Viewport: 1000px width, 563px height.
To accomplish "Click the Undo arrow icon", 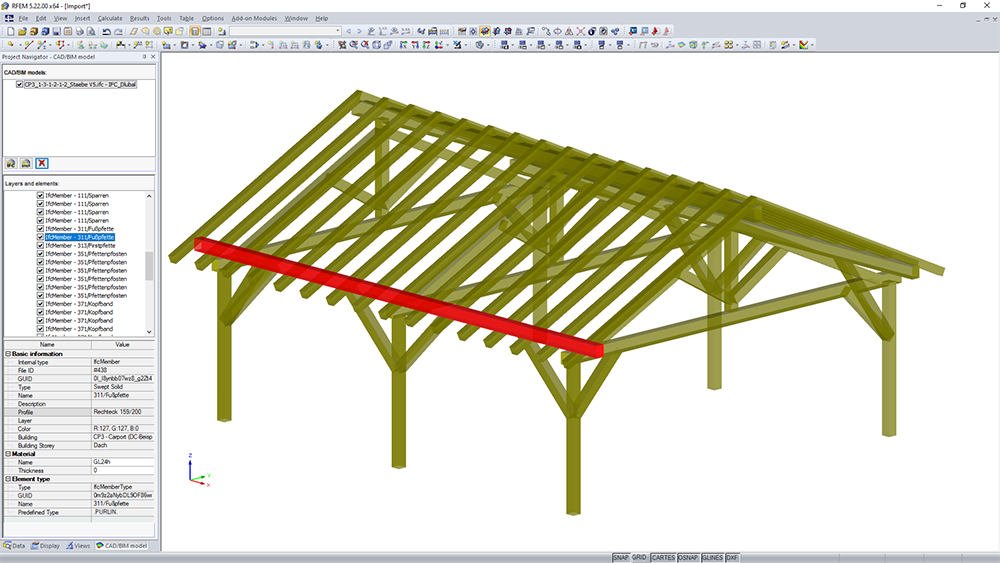I will tap(107, 31).
